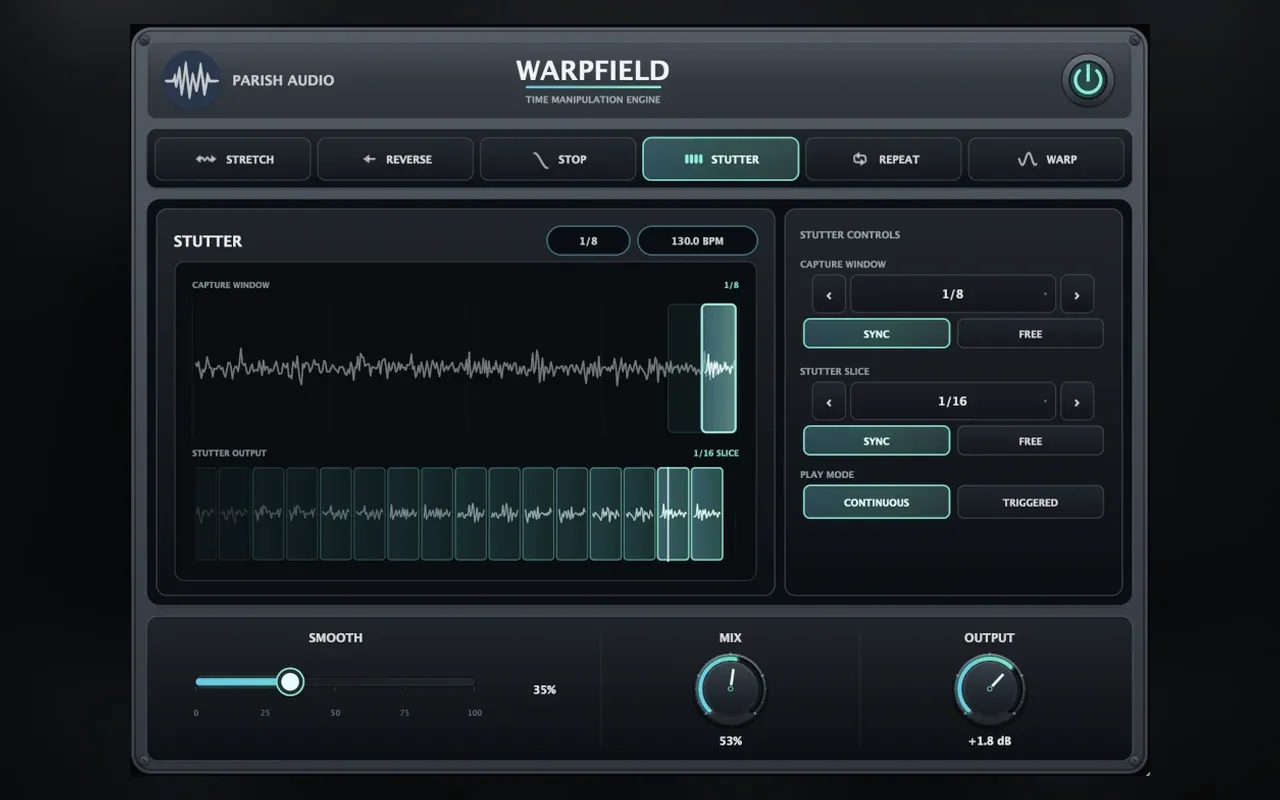
Task: Enable Sync for the Stutter Slice
Action: coord(877,441)
